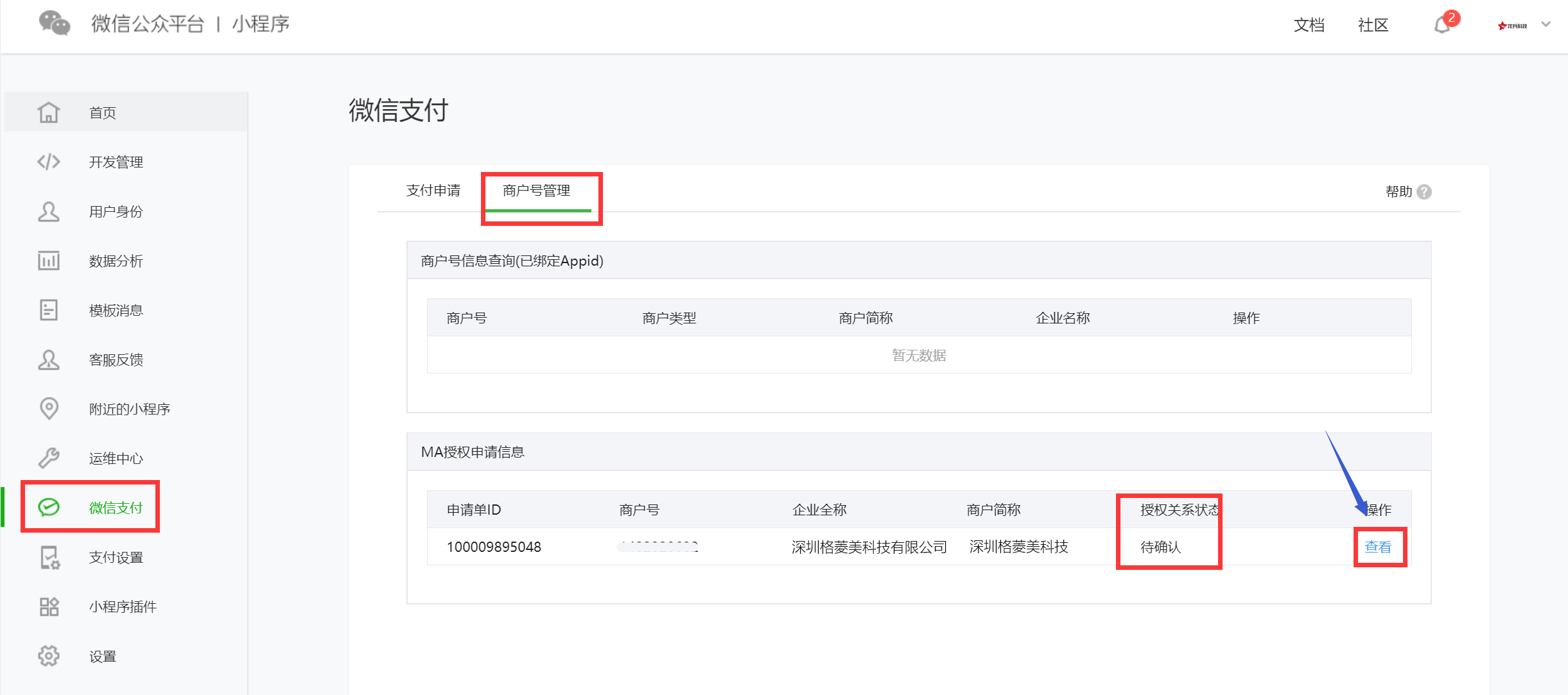Click company name 深圳格菱美科技有限公司
This screenshot has height=695, width=1568.
pyautogui.click(x=869, y=547)
